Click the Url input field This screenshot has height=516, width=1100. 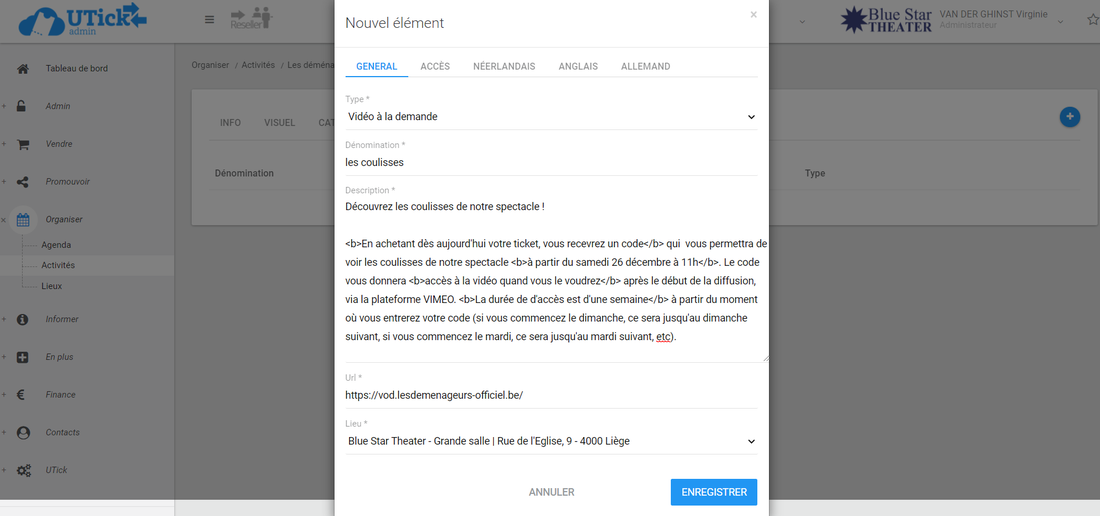(550, 395)
